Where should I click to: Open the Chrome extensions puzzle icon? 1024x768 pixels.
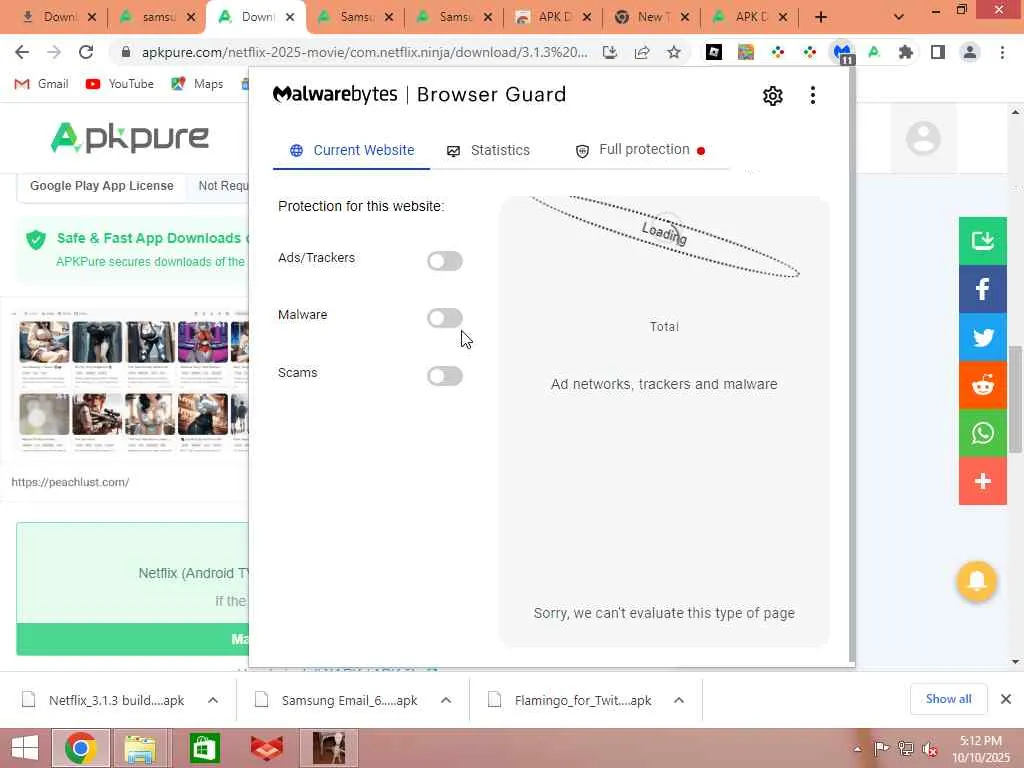(906, 52)
